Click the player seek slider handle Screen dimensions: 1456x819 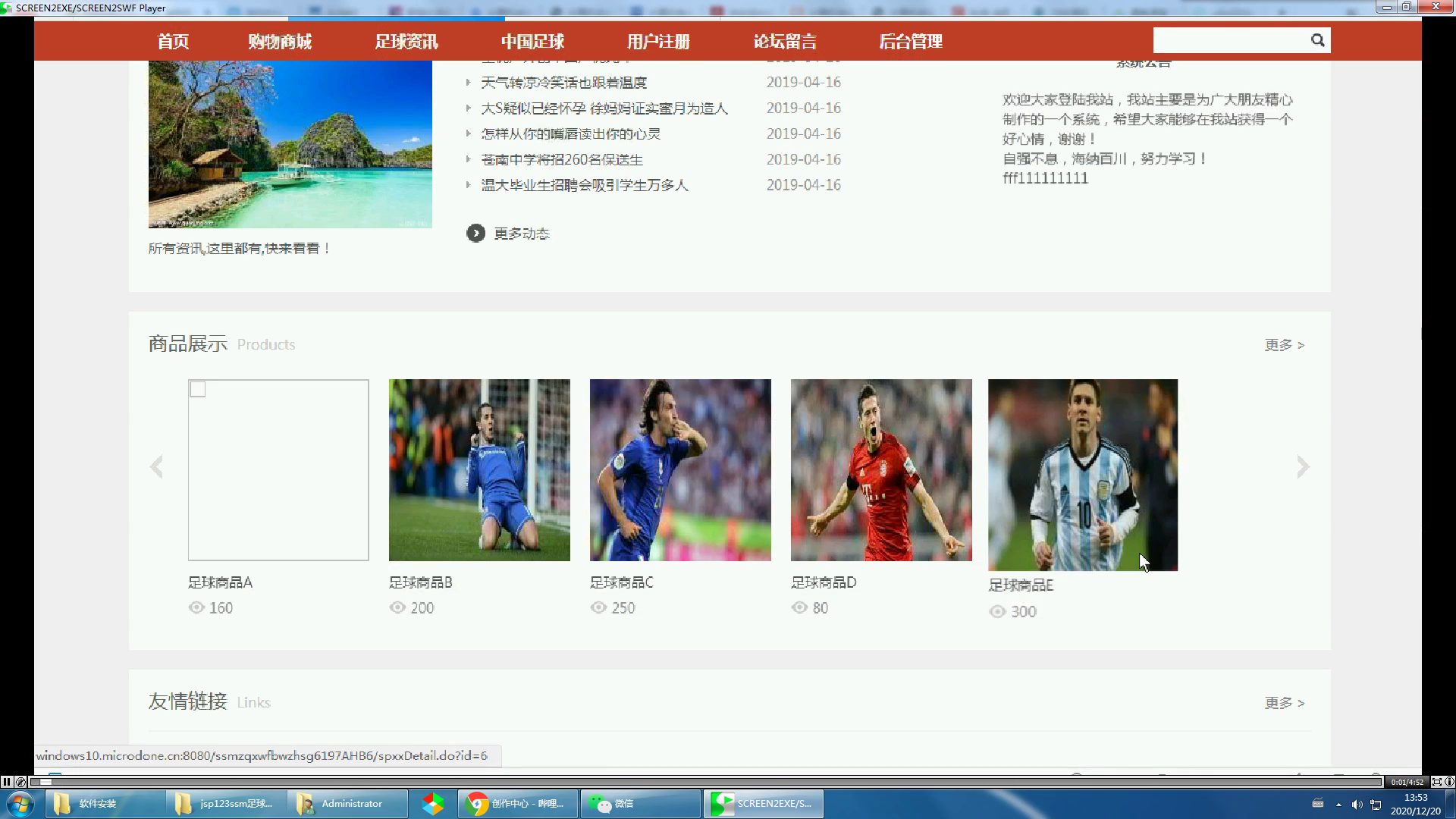[45, 782]
